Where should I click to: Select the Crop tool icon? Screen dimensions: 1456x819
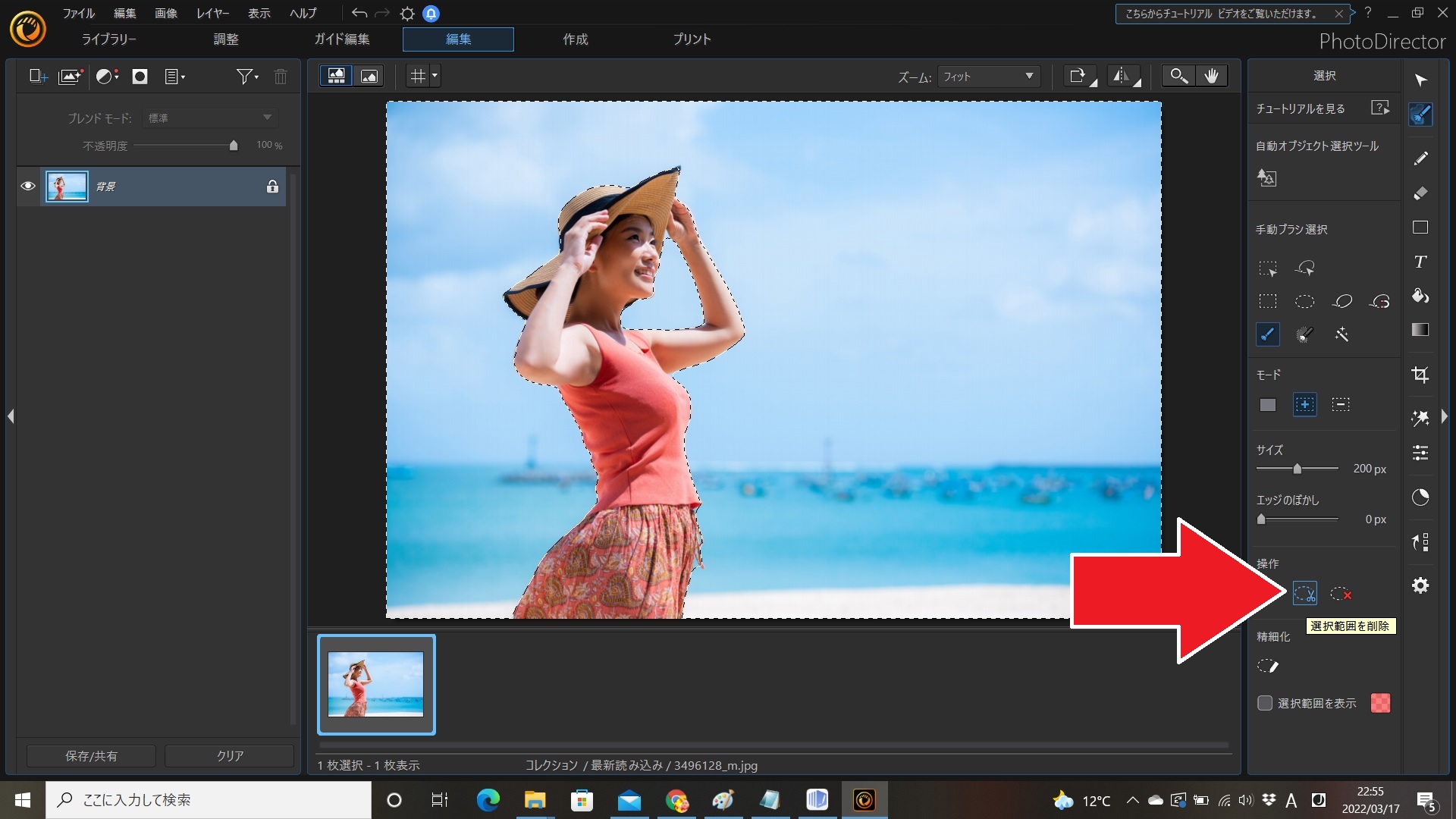point(1420,375)
